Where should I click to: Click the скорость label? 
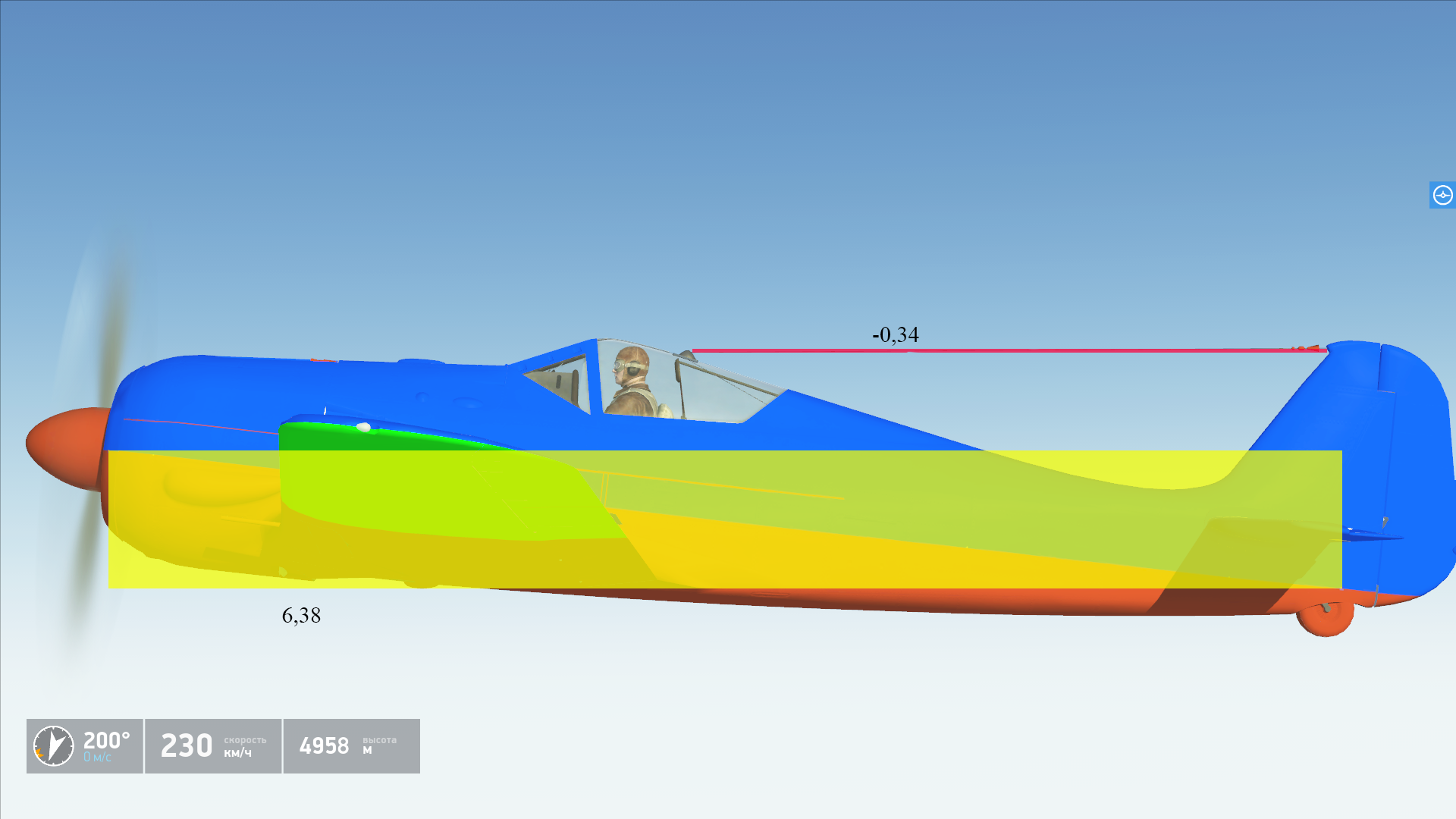pyautogui.click(x=245, y=740)
